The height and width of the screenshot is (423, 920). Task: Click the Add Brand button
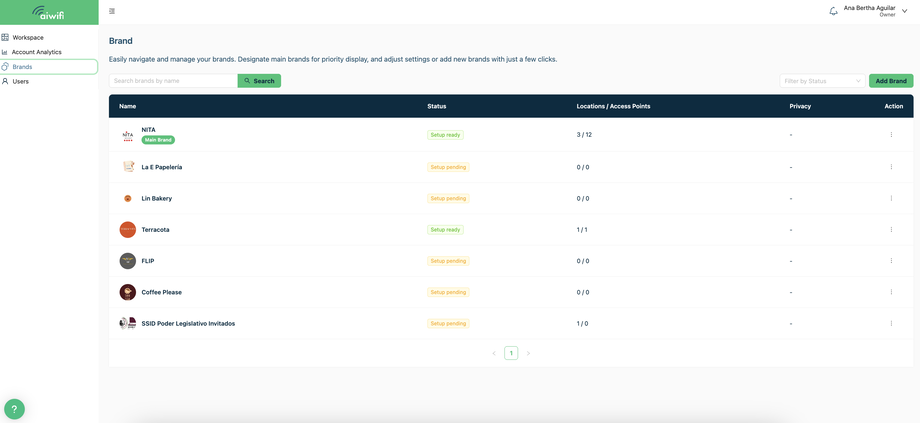pyautogui.click(x=891, y=81)
